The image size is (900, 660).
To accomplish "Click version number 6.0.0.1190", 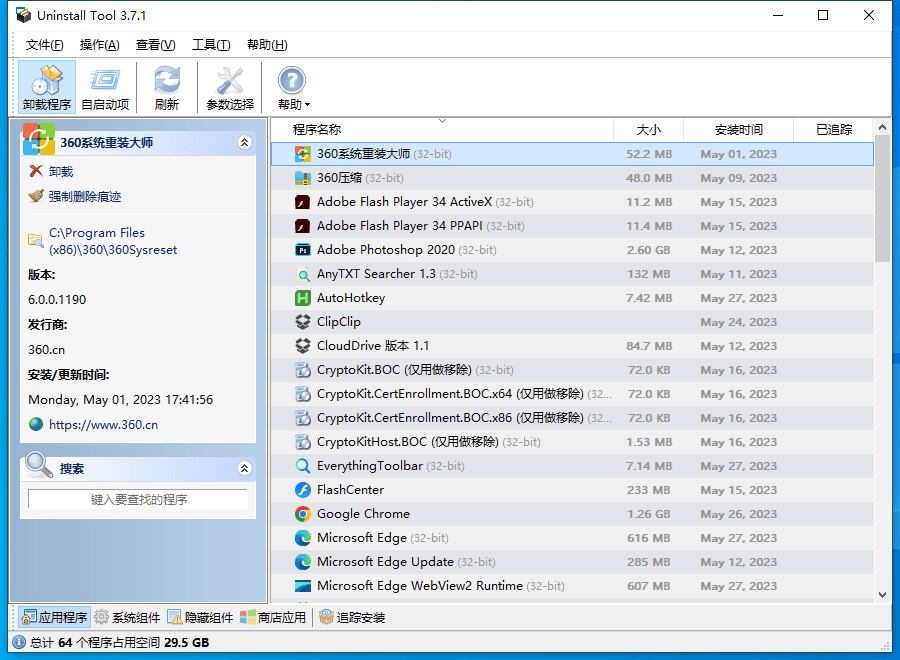I will coord(57,300).
